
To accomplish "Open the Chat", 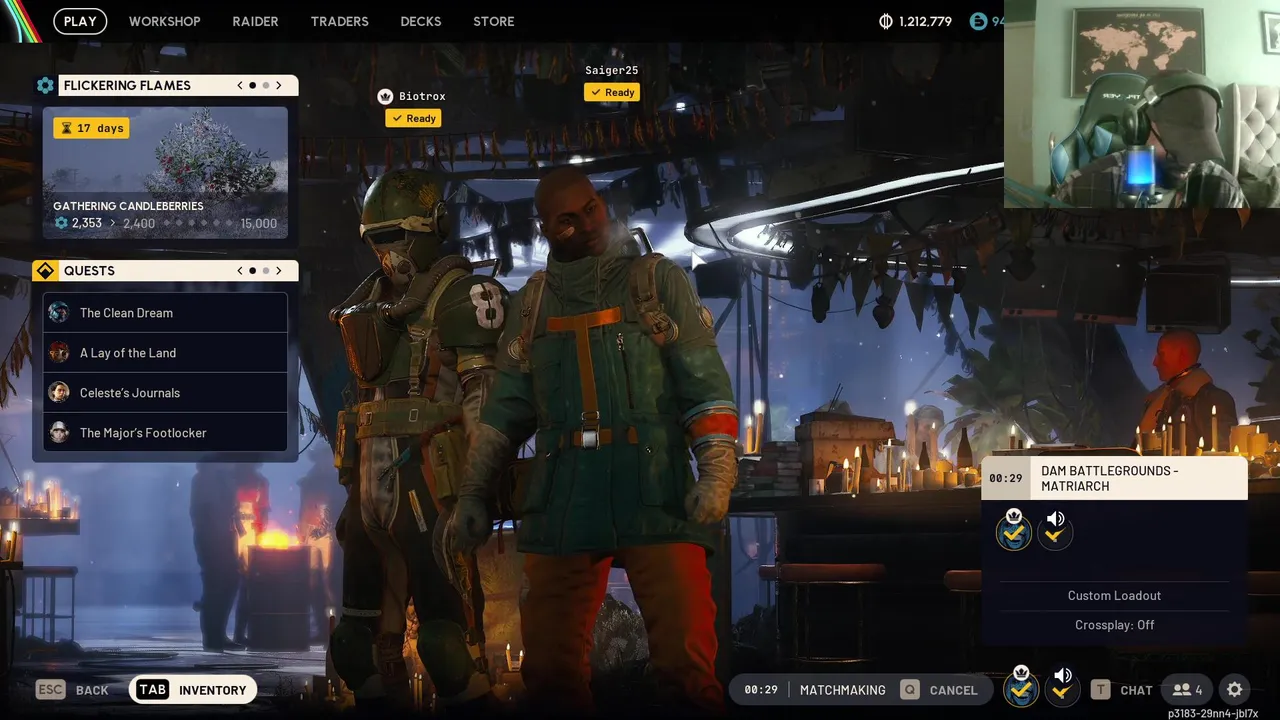I will tap(1121, 690).
